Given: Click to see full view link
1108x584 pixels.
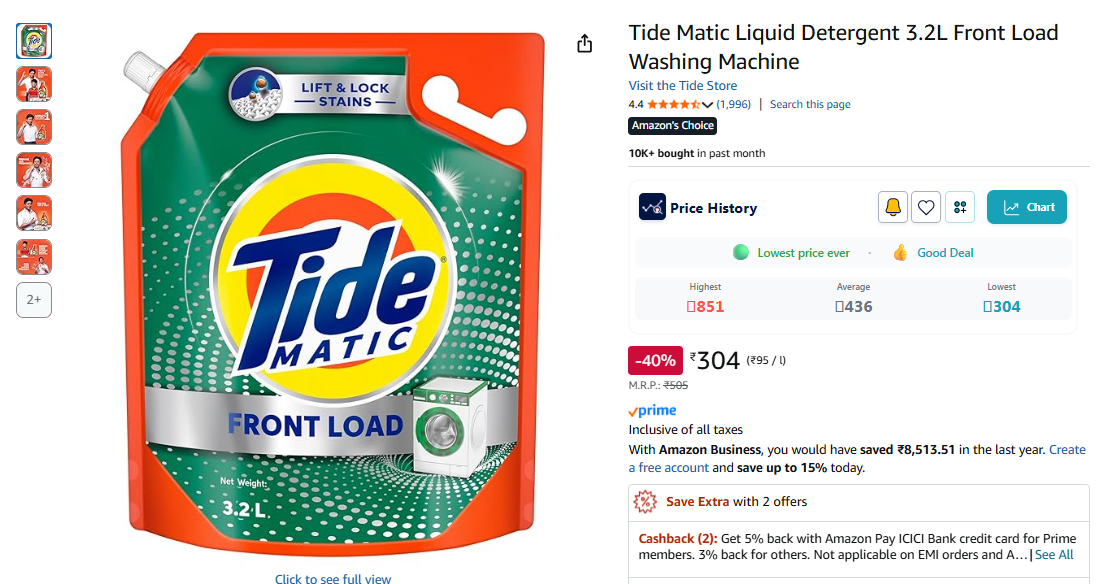Looking at the screenshot, I should pos(333,578).
